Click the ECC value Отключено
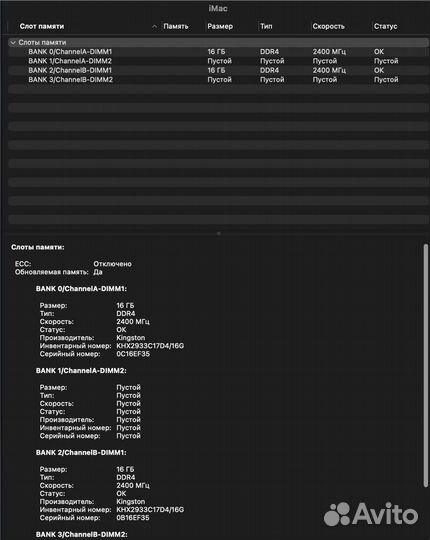Image resolution: width=430 pixels, height=540 pixels. point(113,264)
